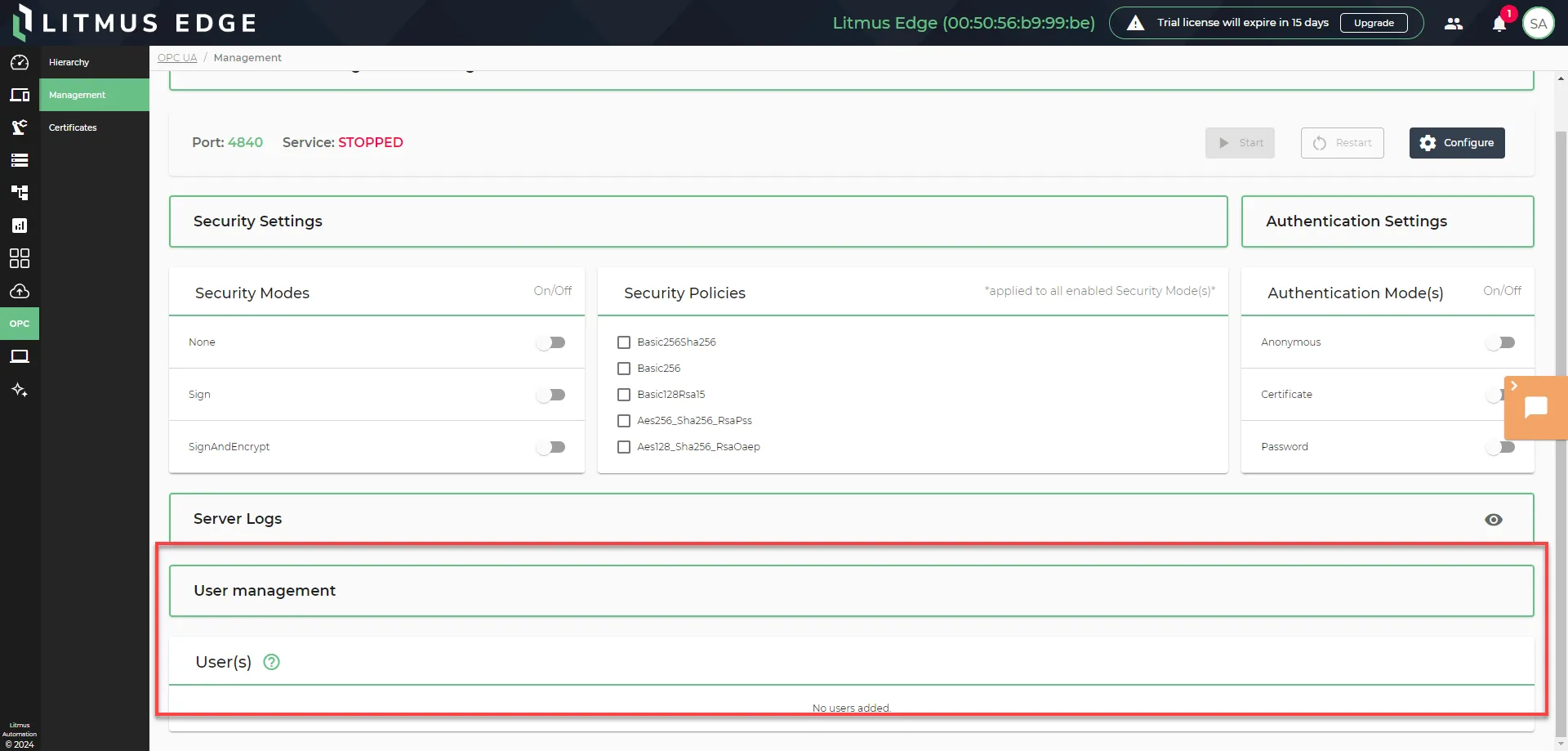Open the flows hierarchy sidebar icon
1568x751 pixels.
point(20,193)
